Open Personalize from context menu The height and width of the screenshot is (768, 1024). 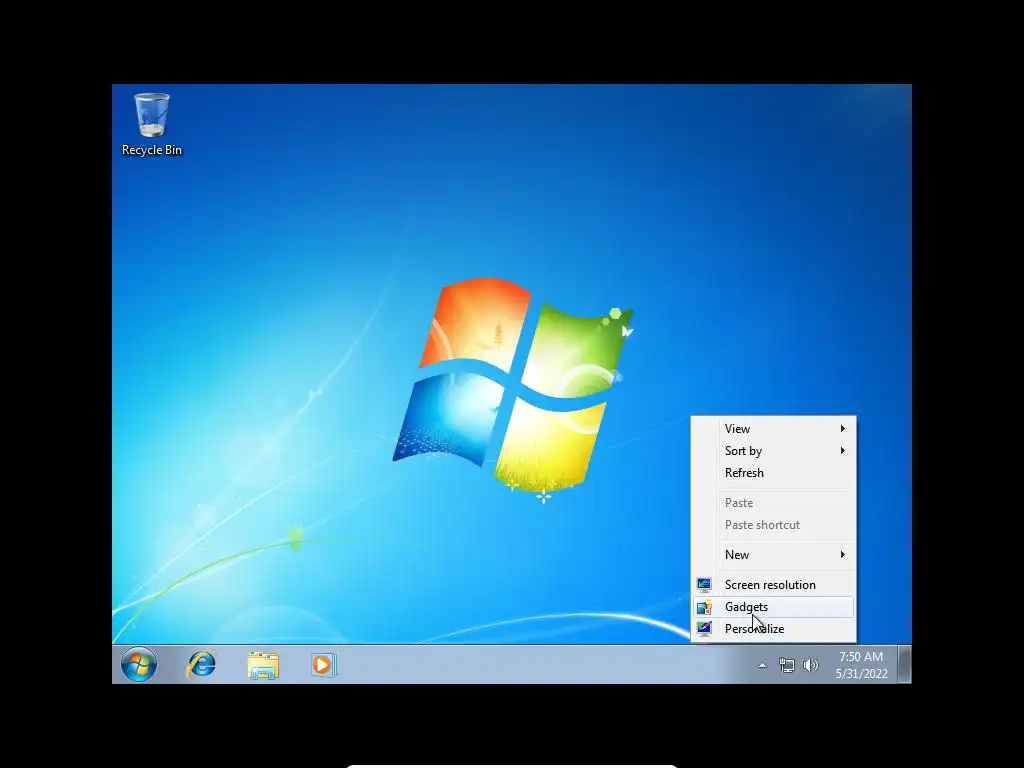pos(774,629)
